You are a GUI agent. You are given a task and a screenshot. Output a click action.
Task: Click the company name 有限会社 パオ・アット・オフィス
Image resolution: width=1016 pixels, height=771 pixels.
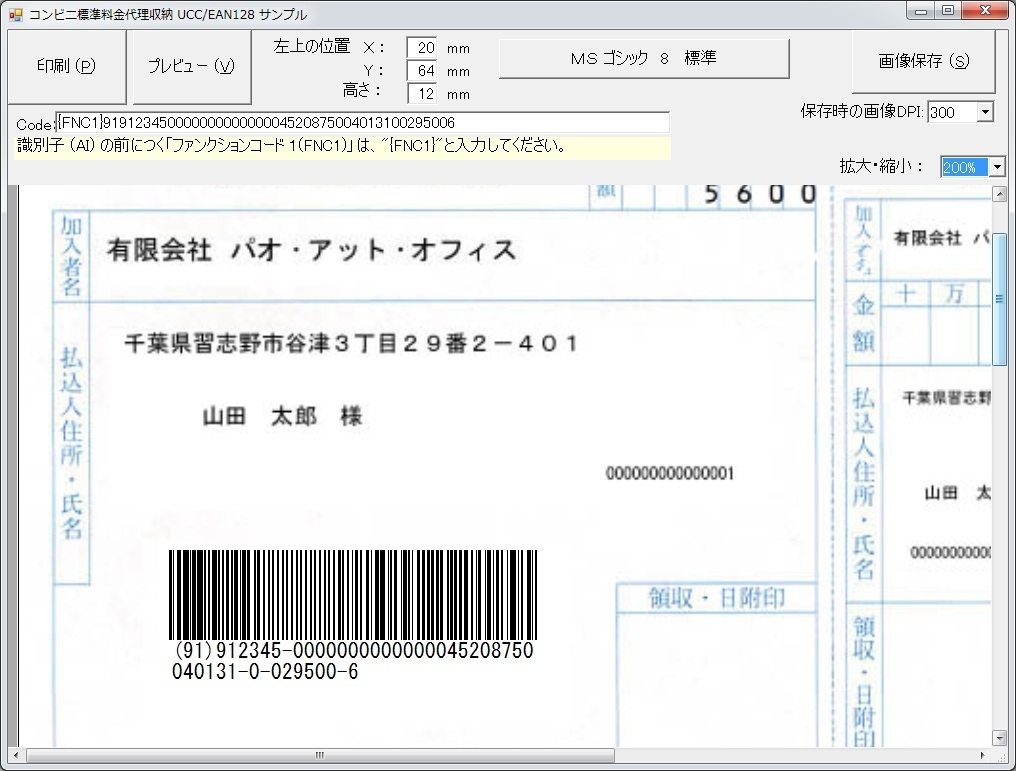(x=312, y=250)
